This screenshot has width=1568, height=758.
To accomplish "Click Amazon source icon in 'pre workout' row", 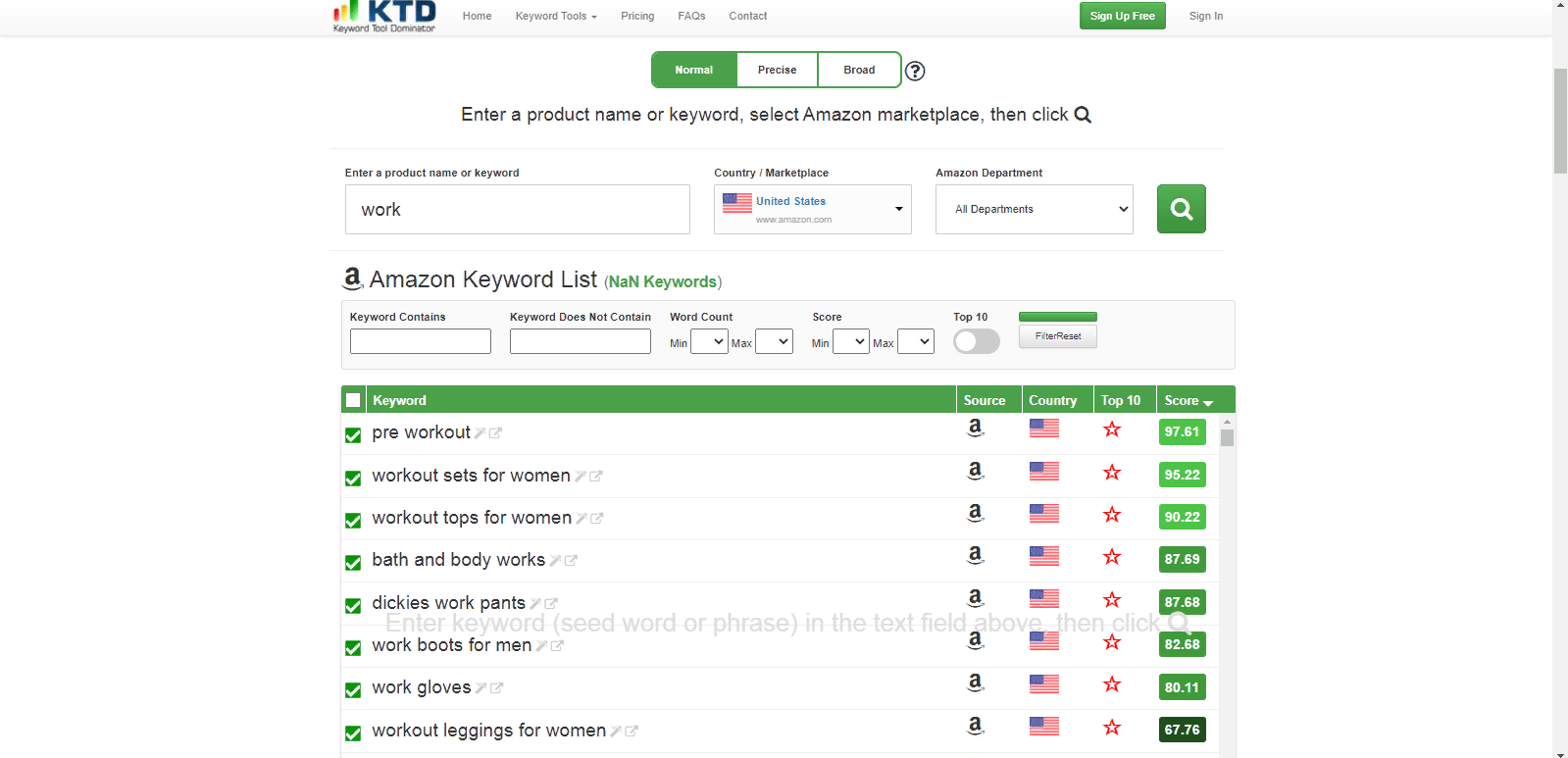I will (975, 428).
